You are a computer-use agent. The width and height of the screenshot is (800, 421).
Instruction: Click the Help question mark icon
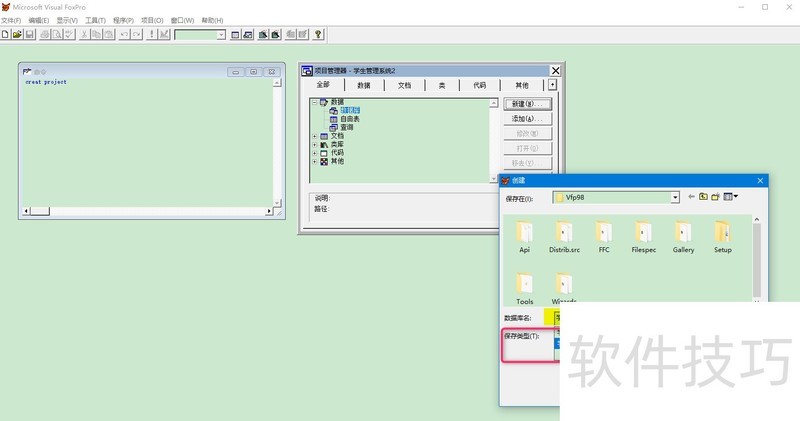click(318, 34)
